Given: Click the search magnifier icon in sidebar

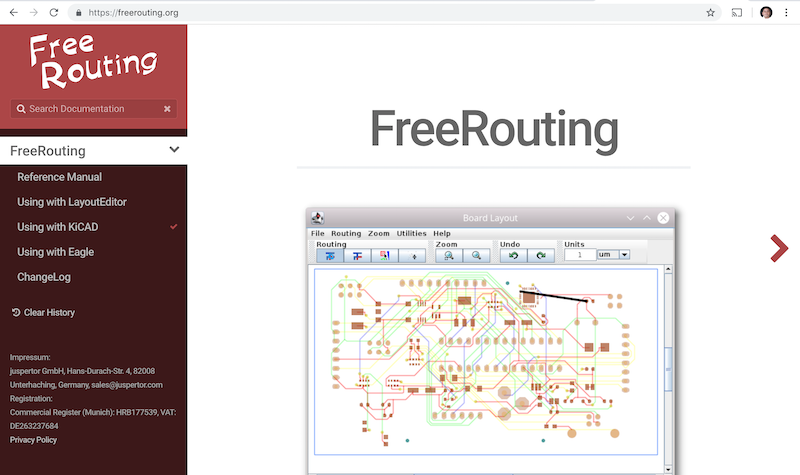Looking at the screenshot, I should tap(21, 109).
